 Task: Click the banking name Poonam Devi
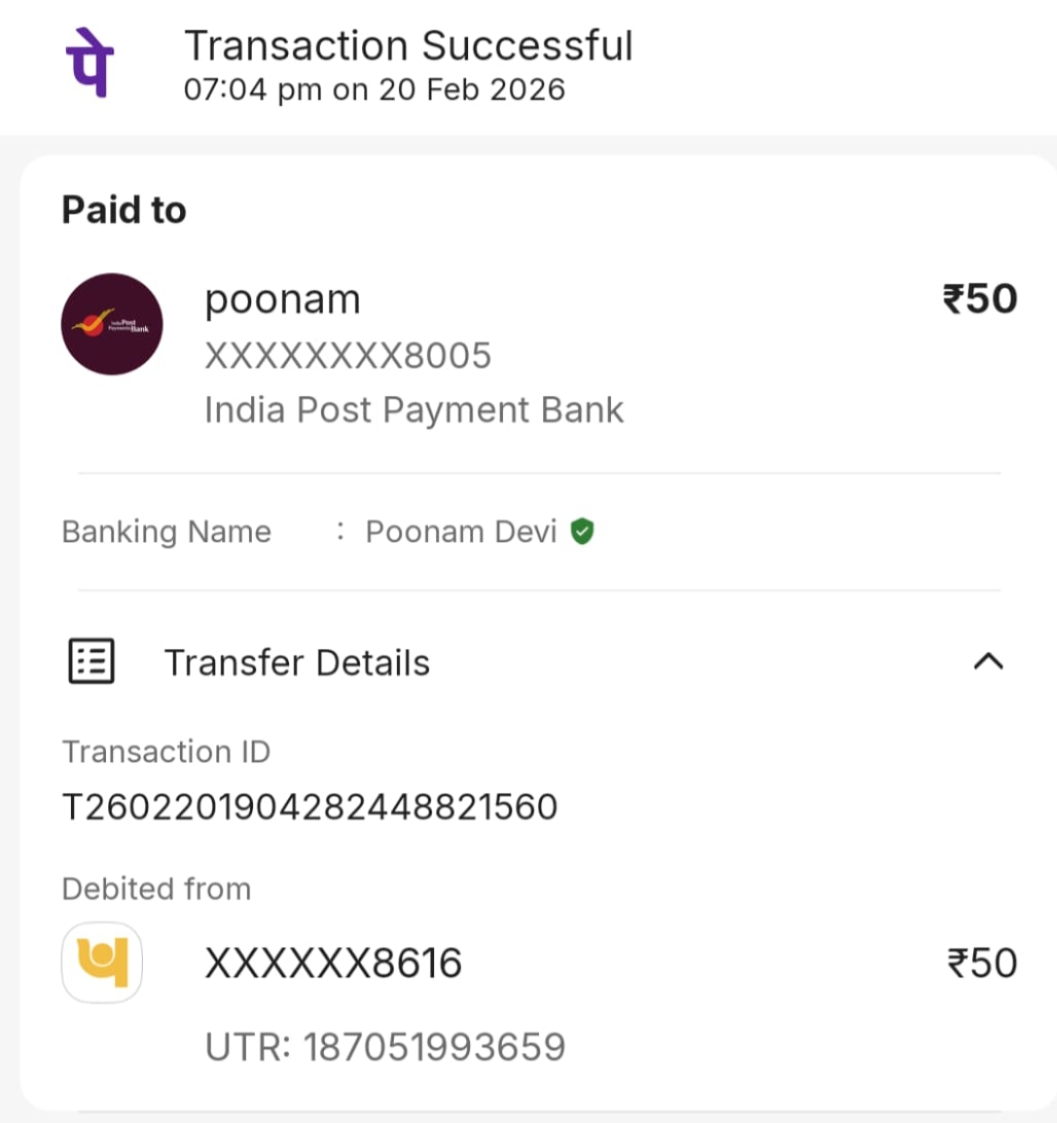point(461,531)
